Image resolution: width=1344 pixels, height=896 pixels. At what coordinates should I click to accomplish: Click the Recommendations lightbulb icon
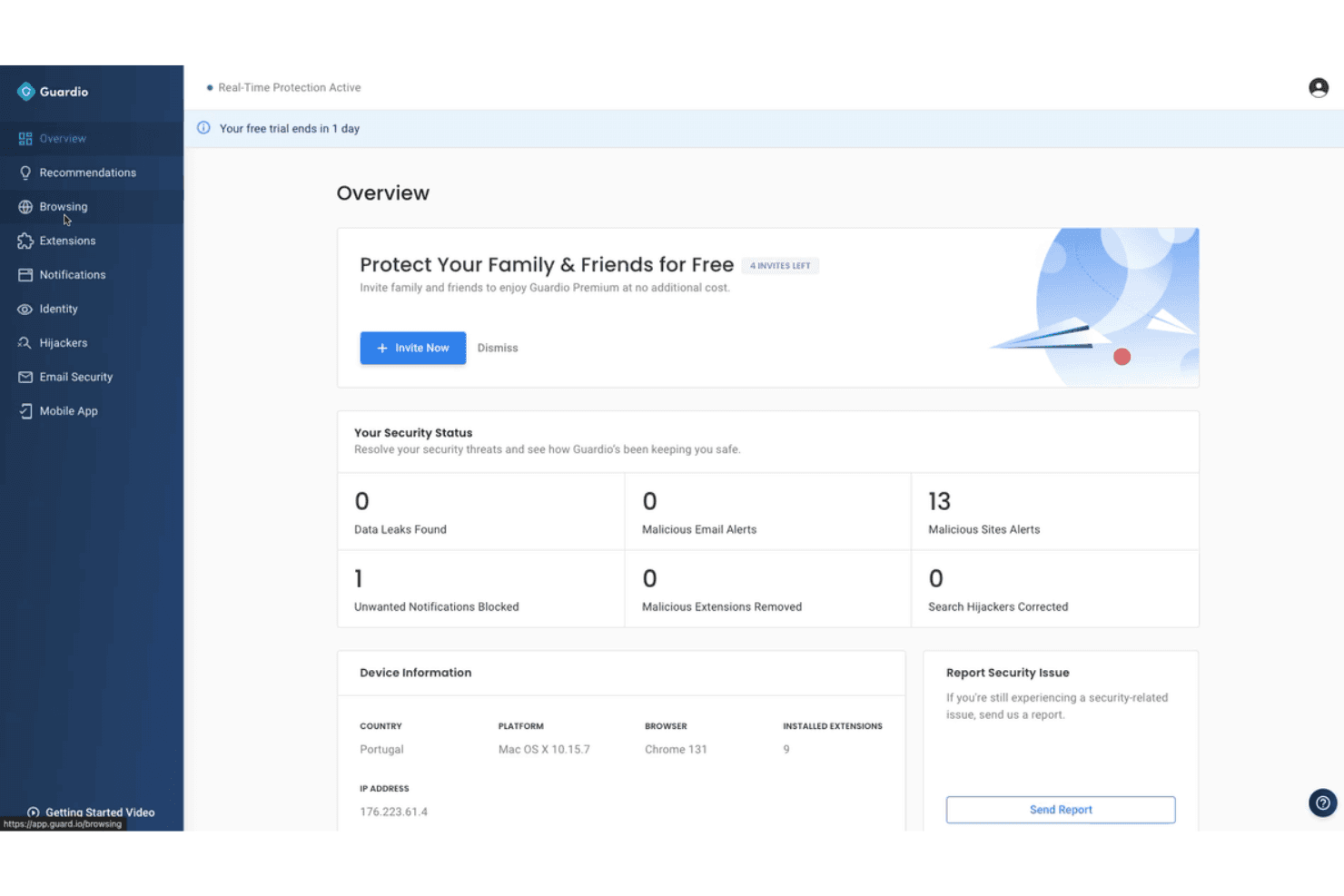(25, 172)
